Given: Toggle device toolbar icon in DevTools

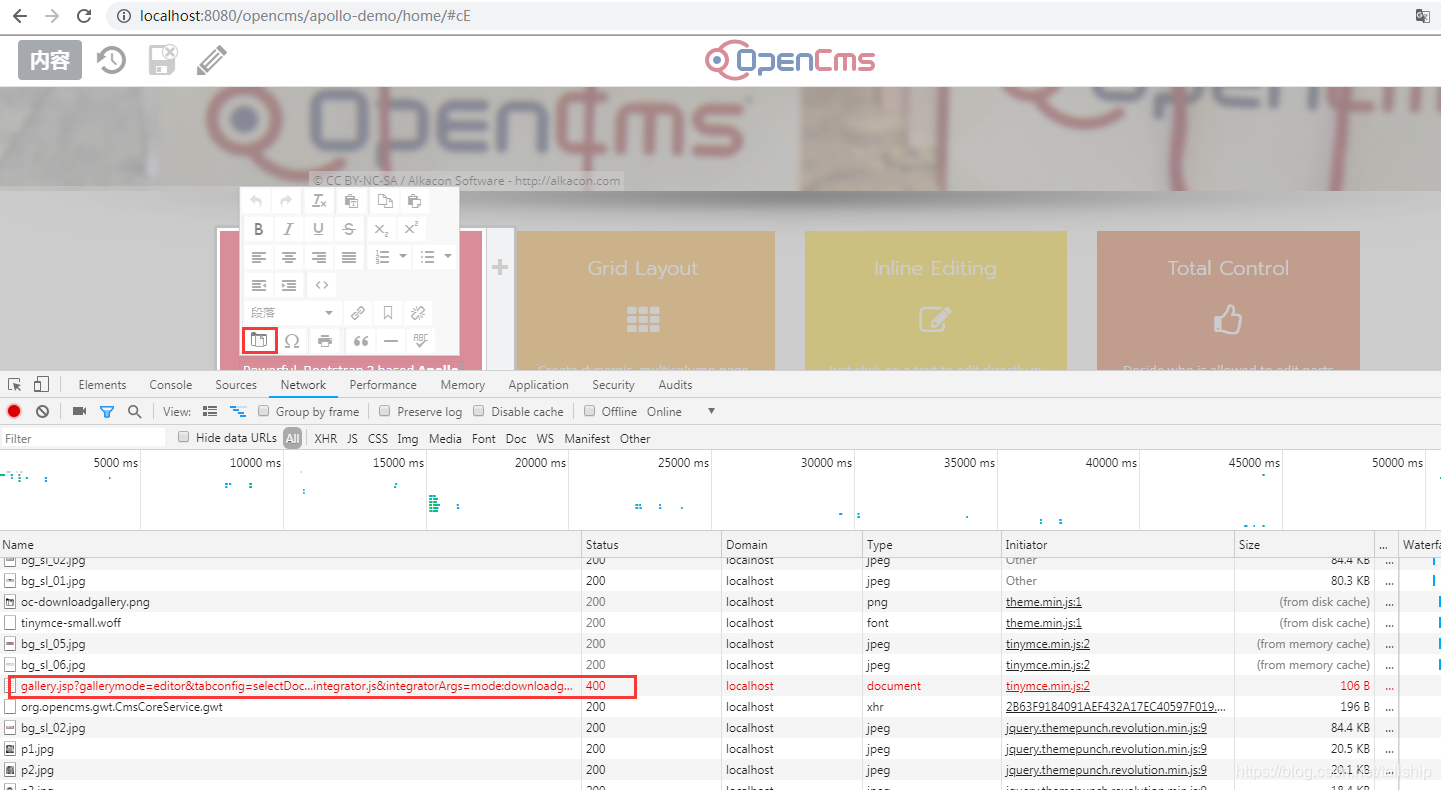Looking at the screenshot, I should pos(41,384).
